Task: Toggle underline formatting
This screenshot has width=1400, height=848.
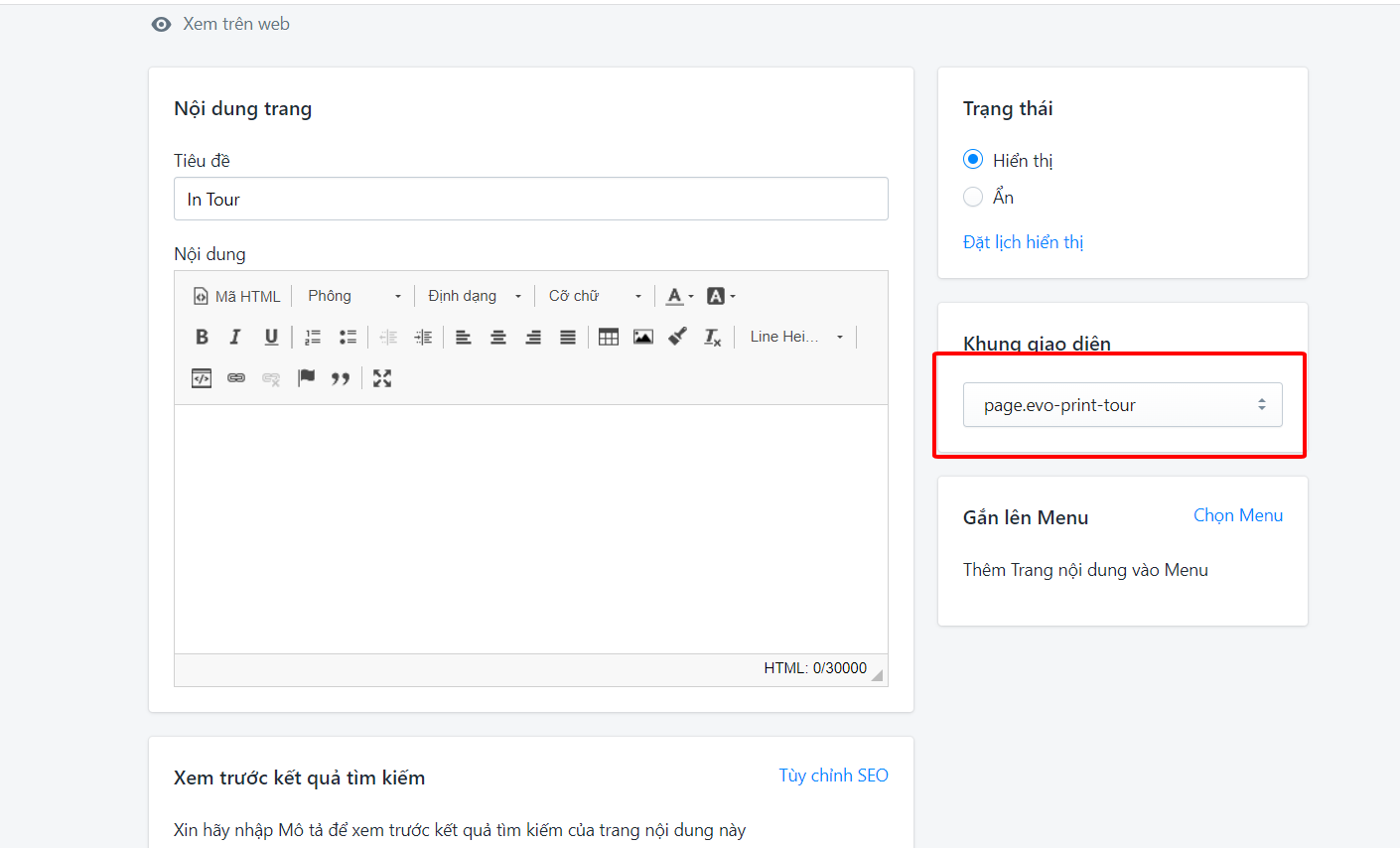Action: coord(271,337)
